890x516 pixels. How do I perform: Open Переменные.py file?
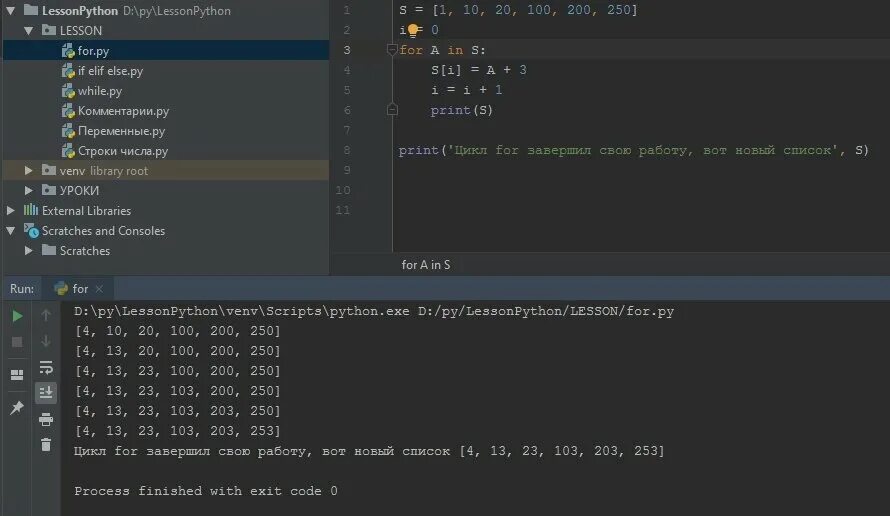(x=121, y=131)
